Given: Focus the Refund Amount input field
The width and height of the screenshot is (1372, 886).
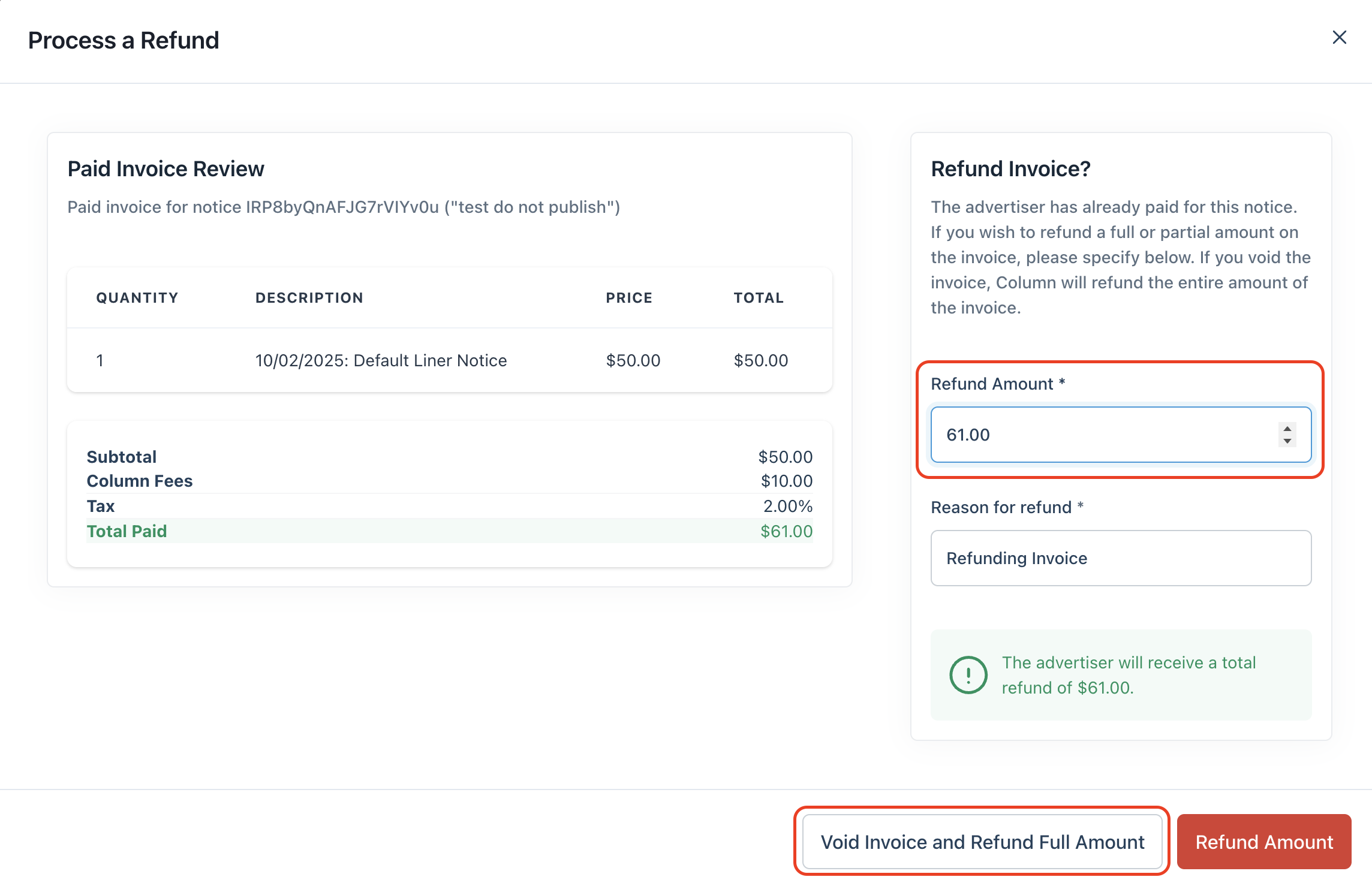Looking at the screenshot, I should point(1103,435).
